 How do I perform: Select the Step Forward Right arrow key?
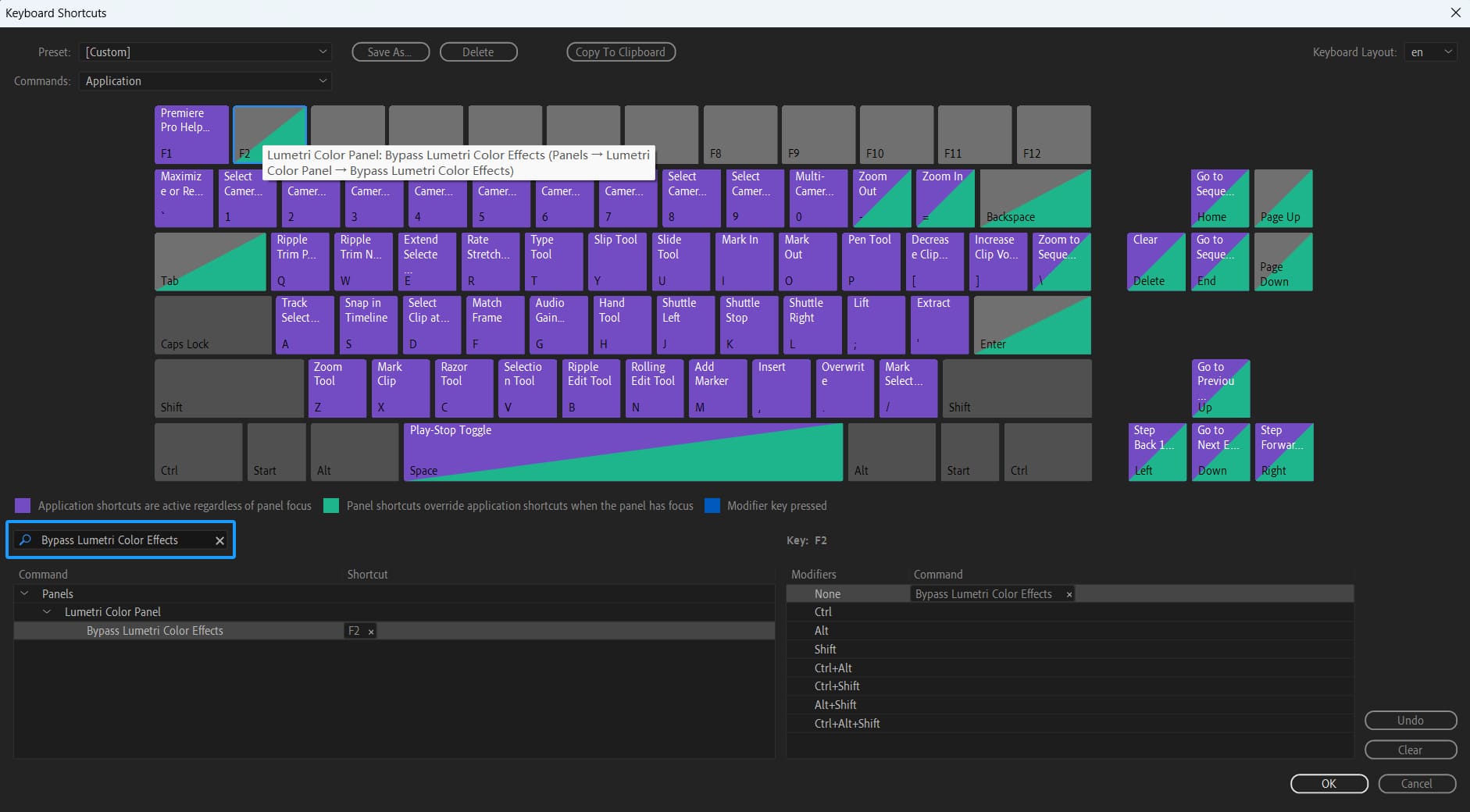tap(1284, 451)
